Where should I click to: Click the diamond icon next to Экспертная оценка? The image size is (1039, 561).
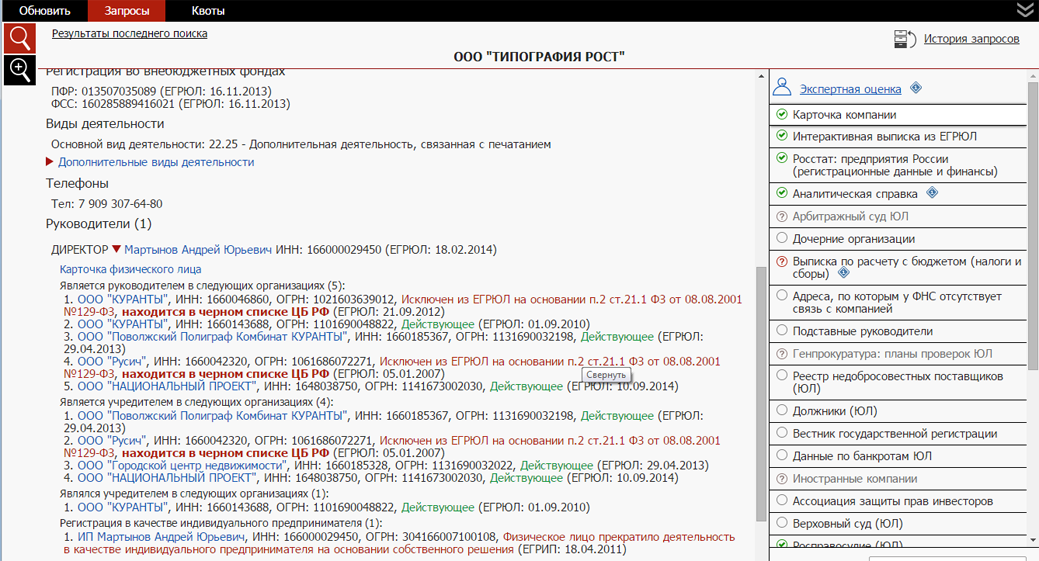(916, 87)
